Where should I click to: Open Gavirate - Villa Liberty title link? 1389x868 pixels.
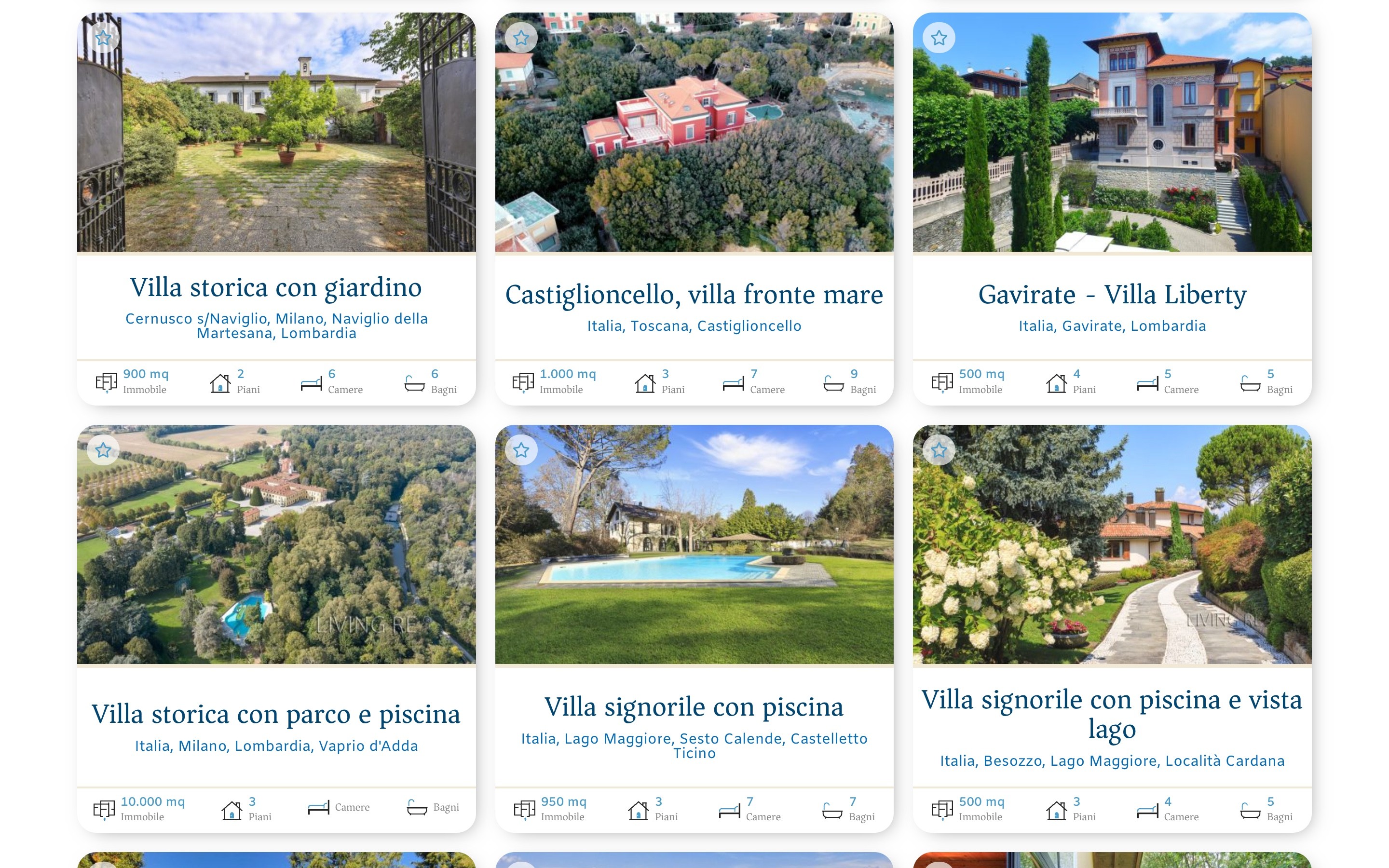click(x=1112, y=295)
